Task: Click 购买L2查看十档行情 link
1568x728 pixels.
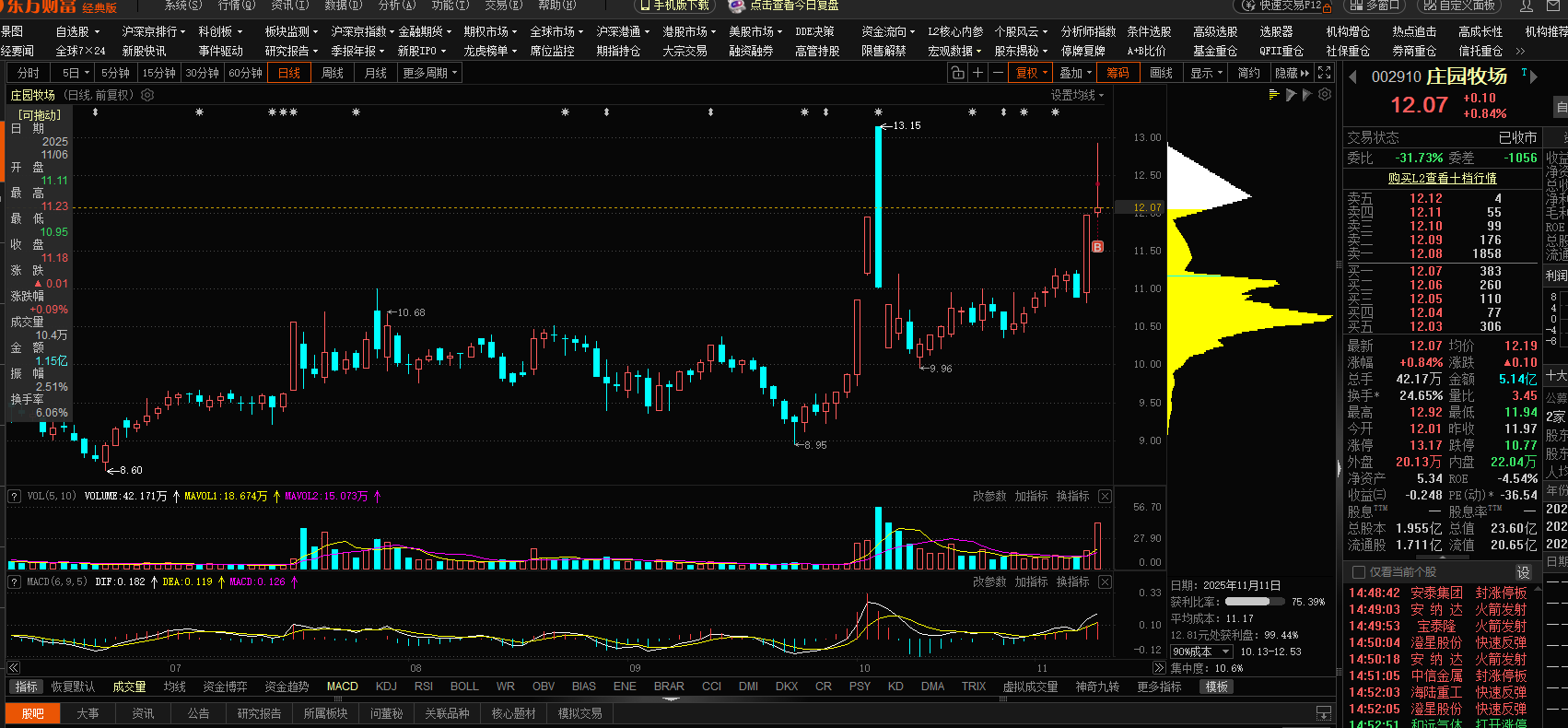Action: tap(1442, 178)
